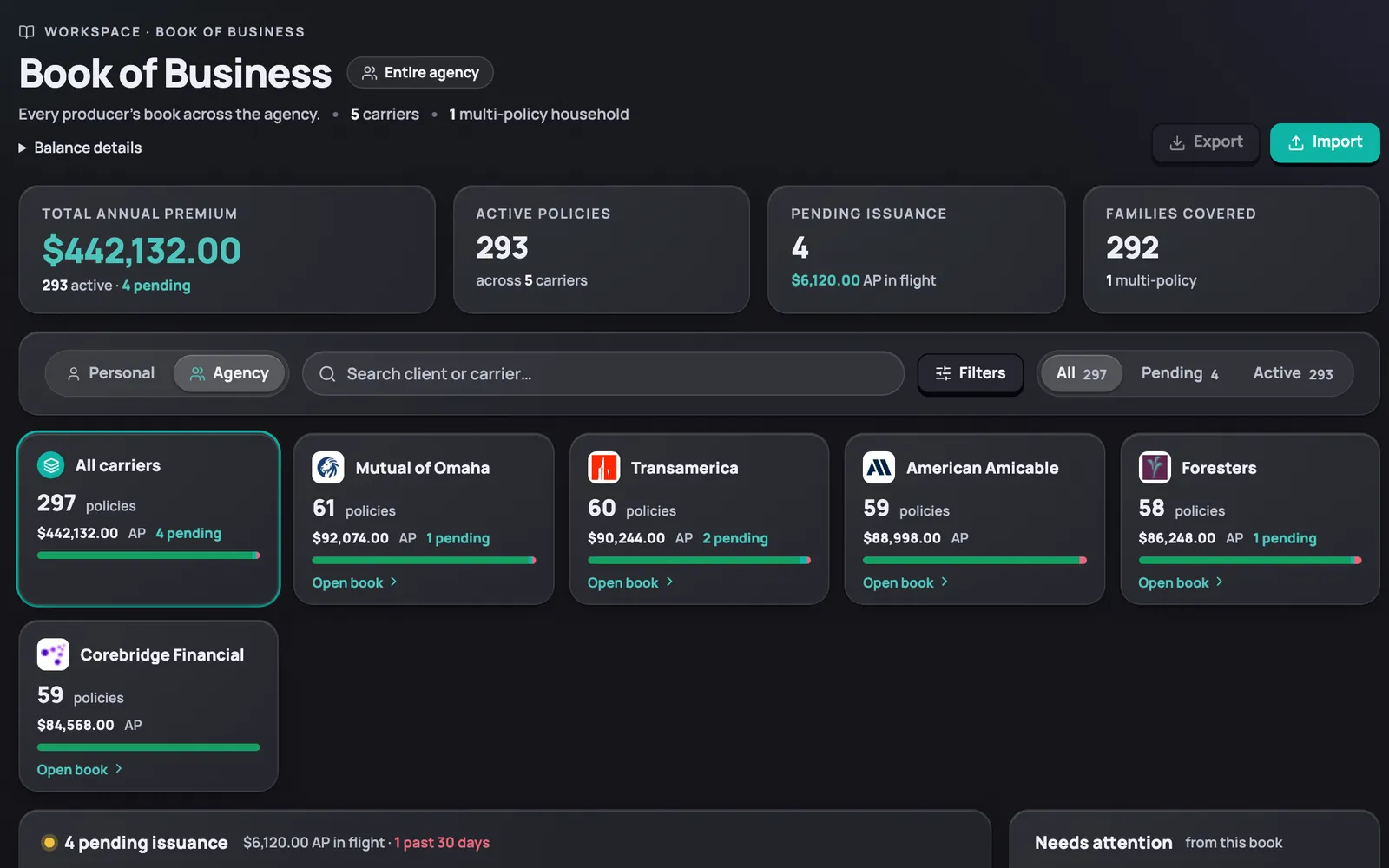Click the yellow pending issuance status dot

(49, 843)
